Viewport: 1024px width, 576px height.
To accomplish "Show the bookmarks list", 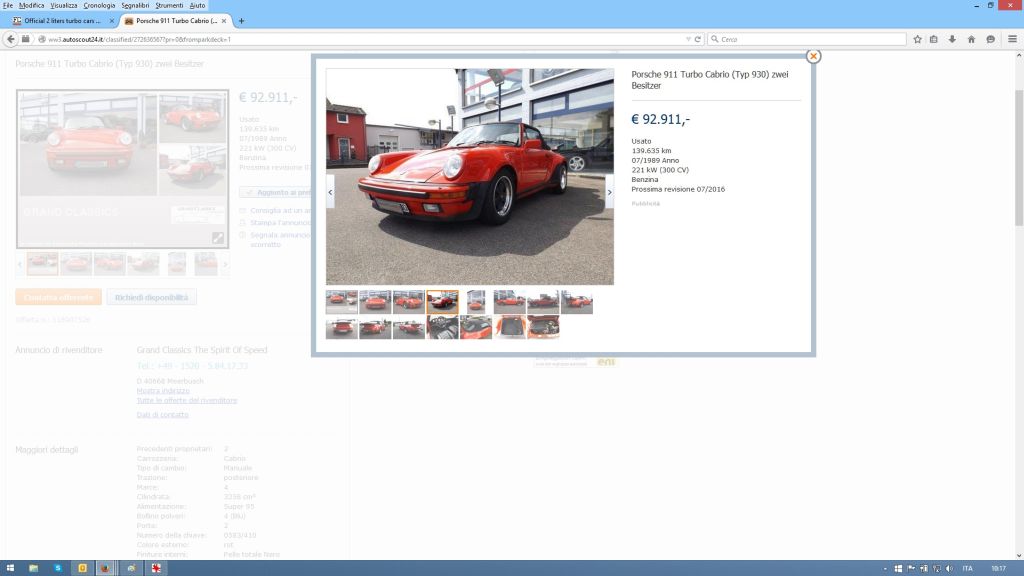I will pyautogui.click(x=934, y=39).
